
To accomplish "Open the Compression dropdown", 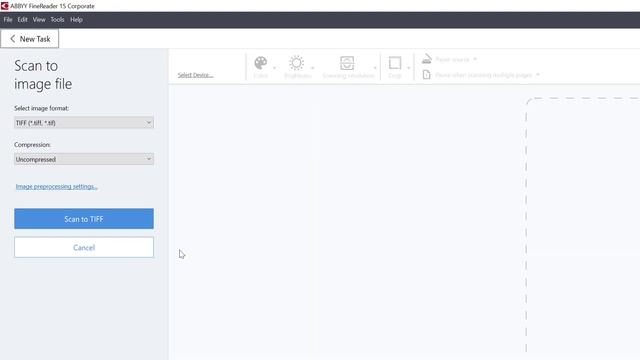I will click(84, 159).
